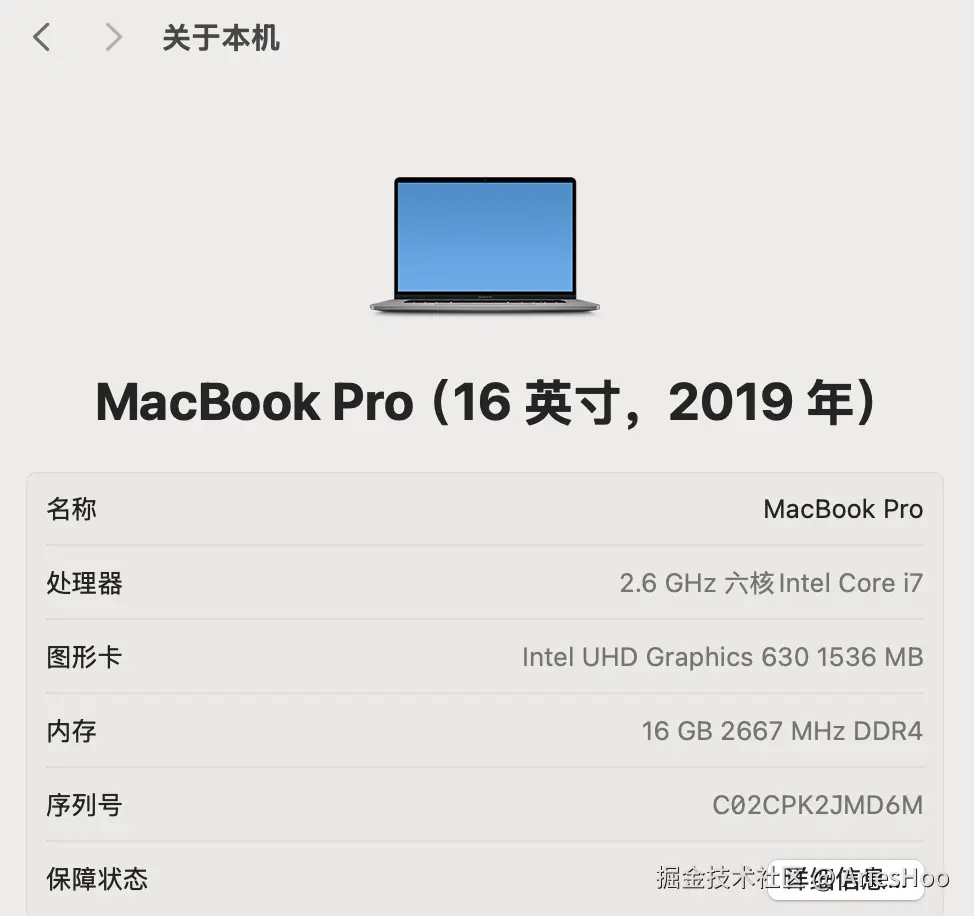Open the 保障状态 详细信息 button
This screenshot has height=916, width=974.
tap(845, 880)
